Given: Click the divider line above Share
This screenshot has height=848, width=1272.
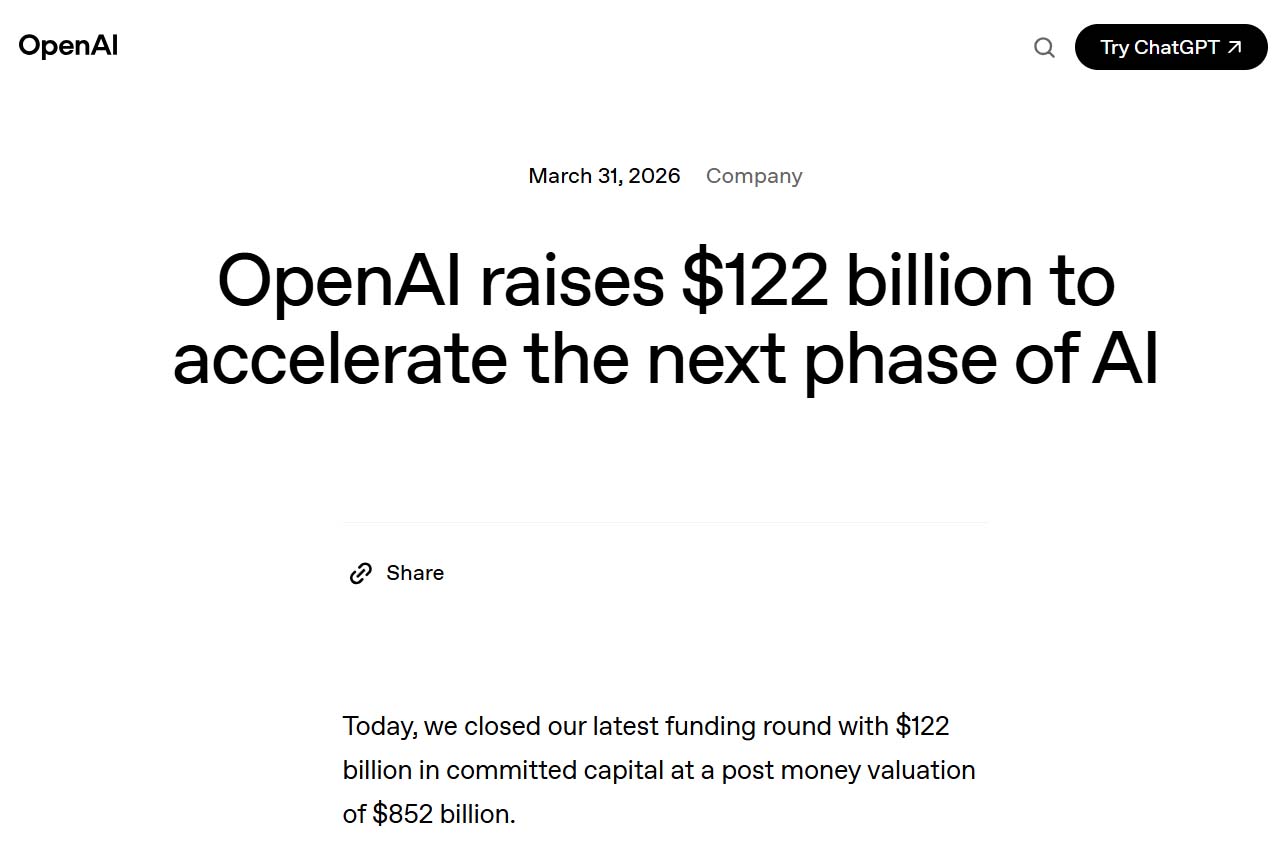Looking at the screenshot, I should pyautogui.click(x=665, y=522).
